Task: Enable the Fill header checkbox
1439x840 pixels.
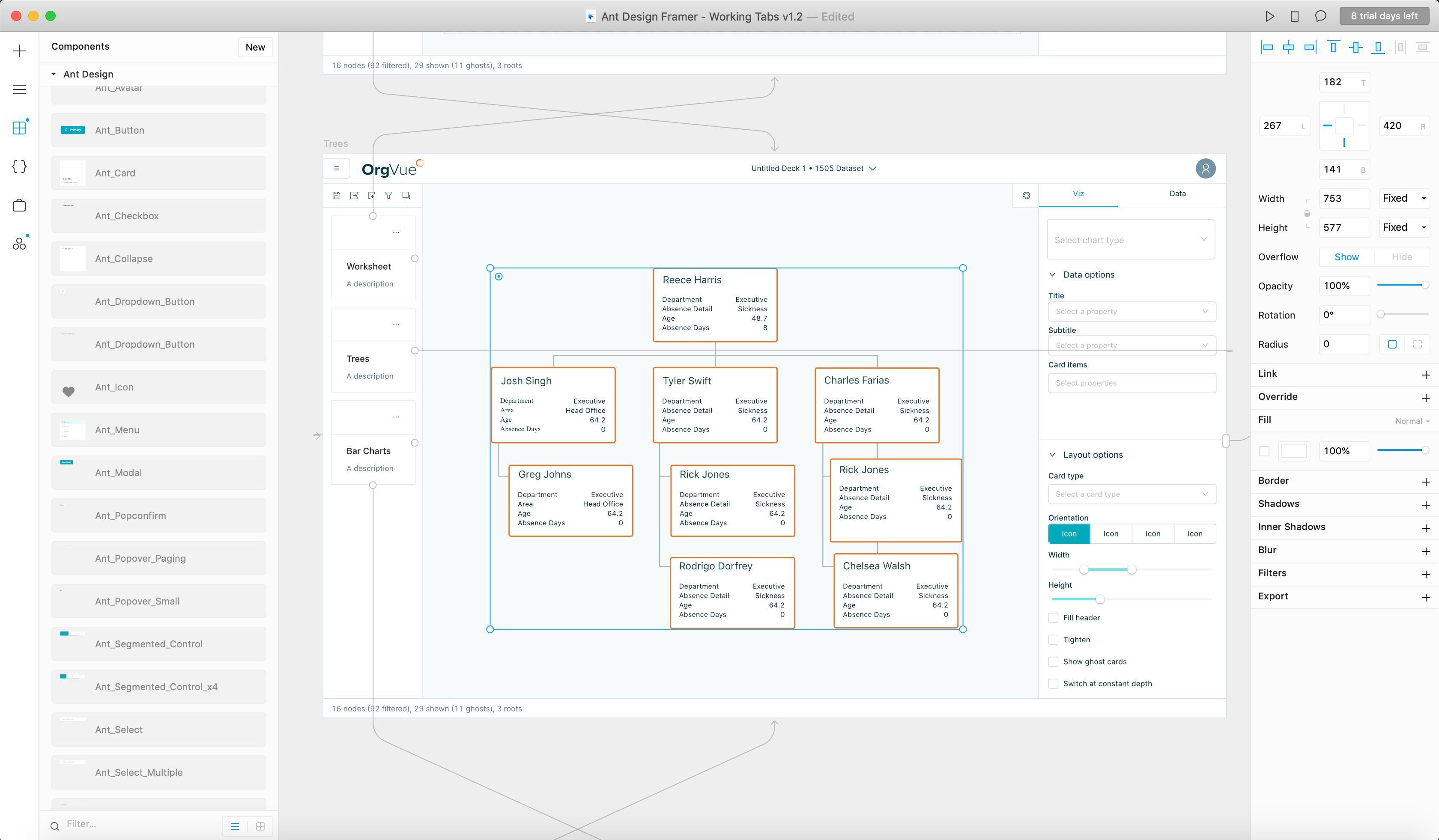Action: point(1054,618)
